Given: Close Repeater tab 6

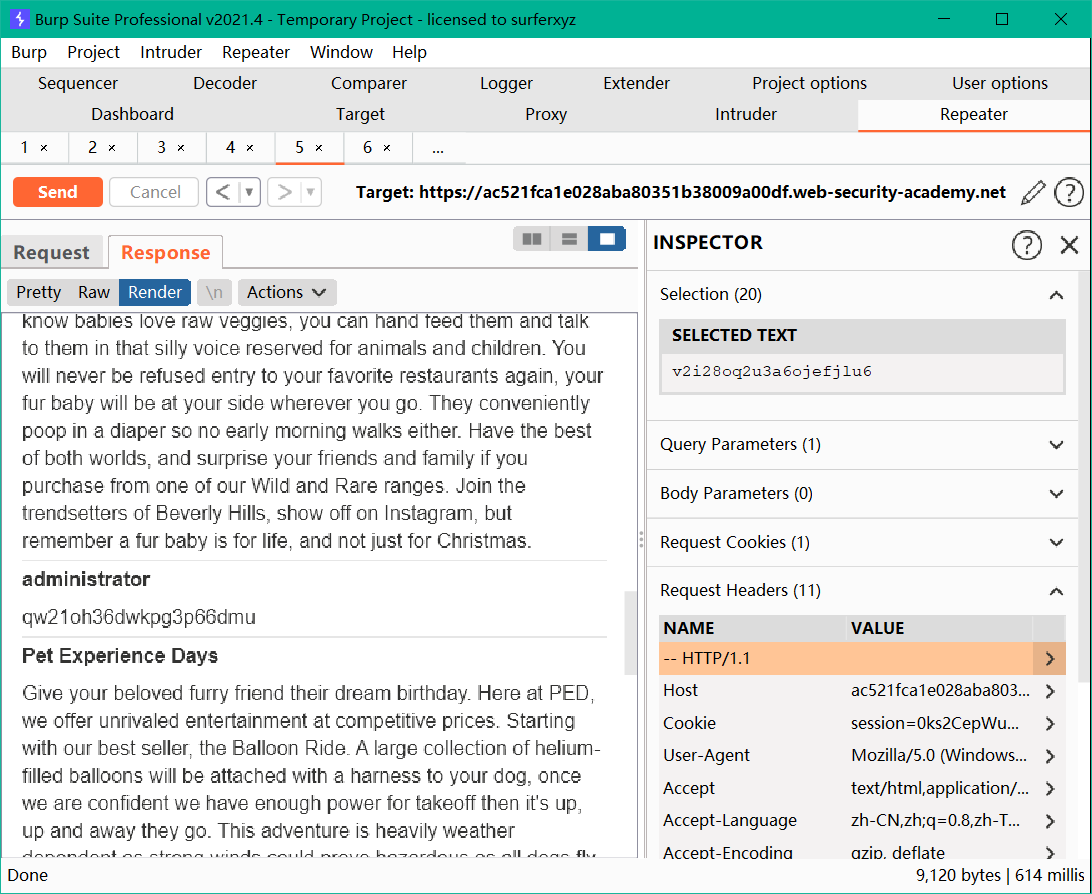Looking at the screenshot, I should tap(387, 148).
